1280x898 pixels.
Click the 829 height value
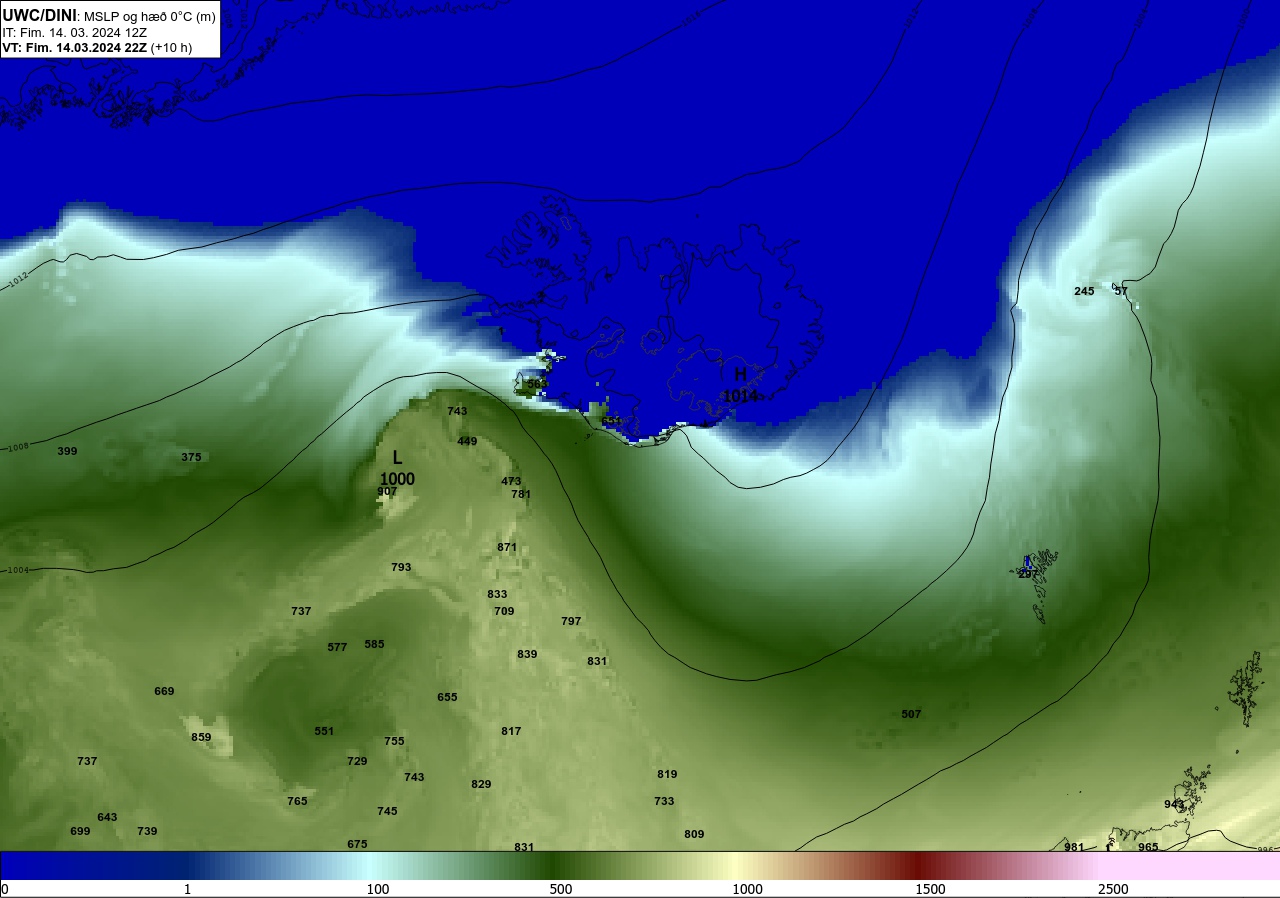(x=481, y=784)
